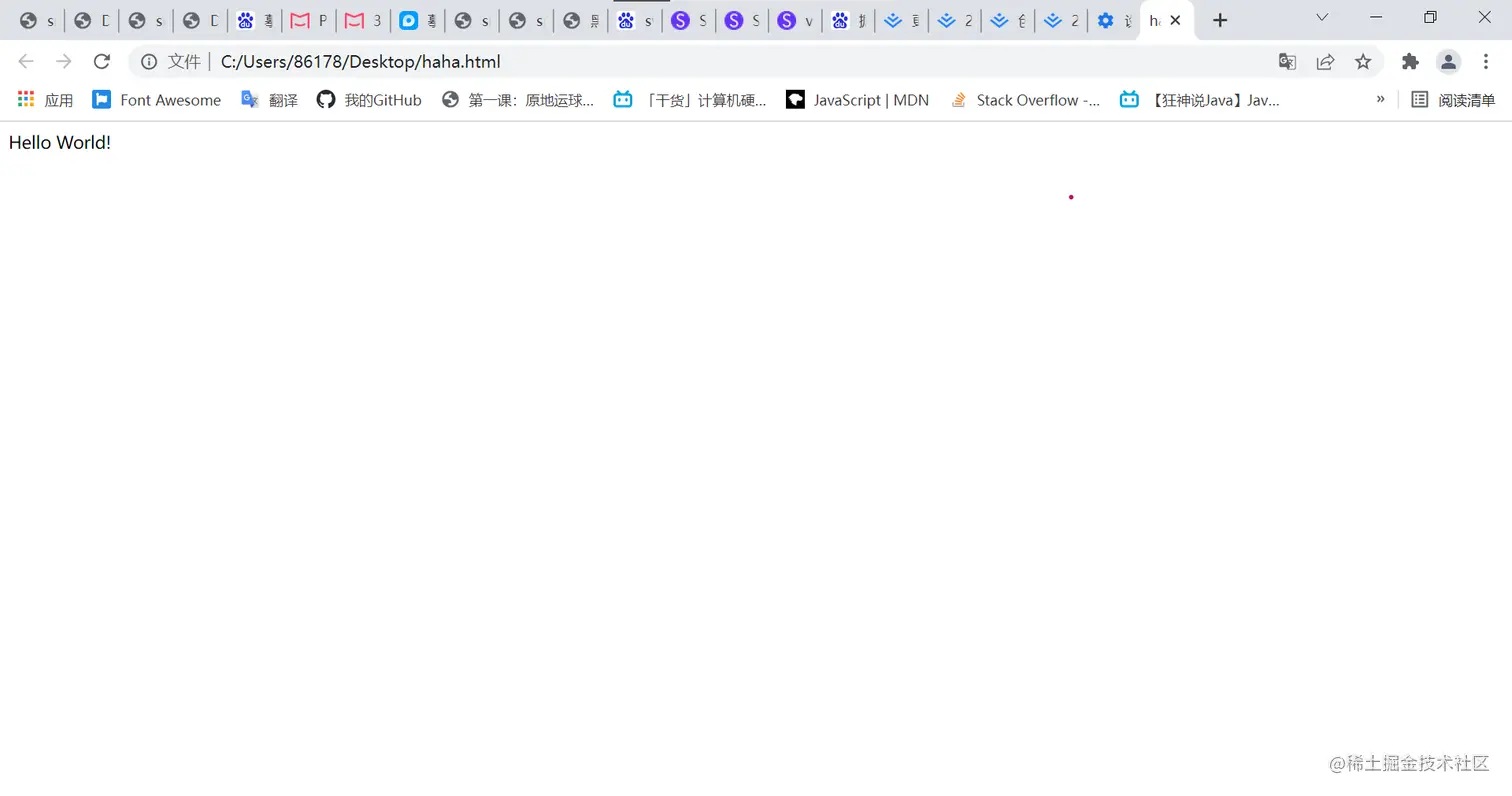Screen dimensions: 1512x796
Task: Open the 我的GitHub bookmark
Action: pos(371,99)
